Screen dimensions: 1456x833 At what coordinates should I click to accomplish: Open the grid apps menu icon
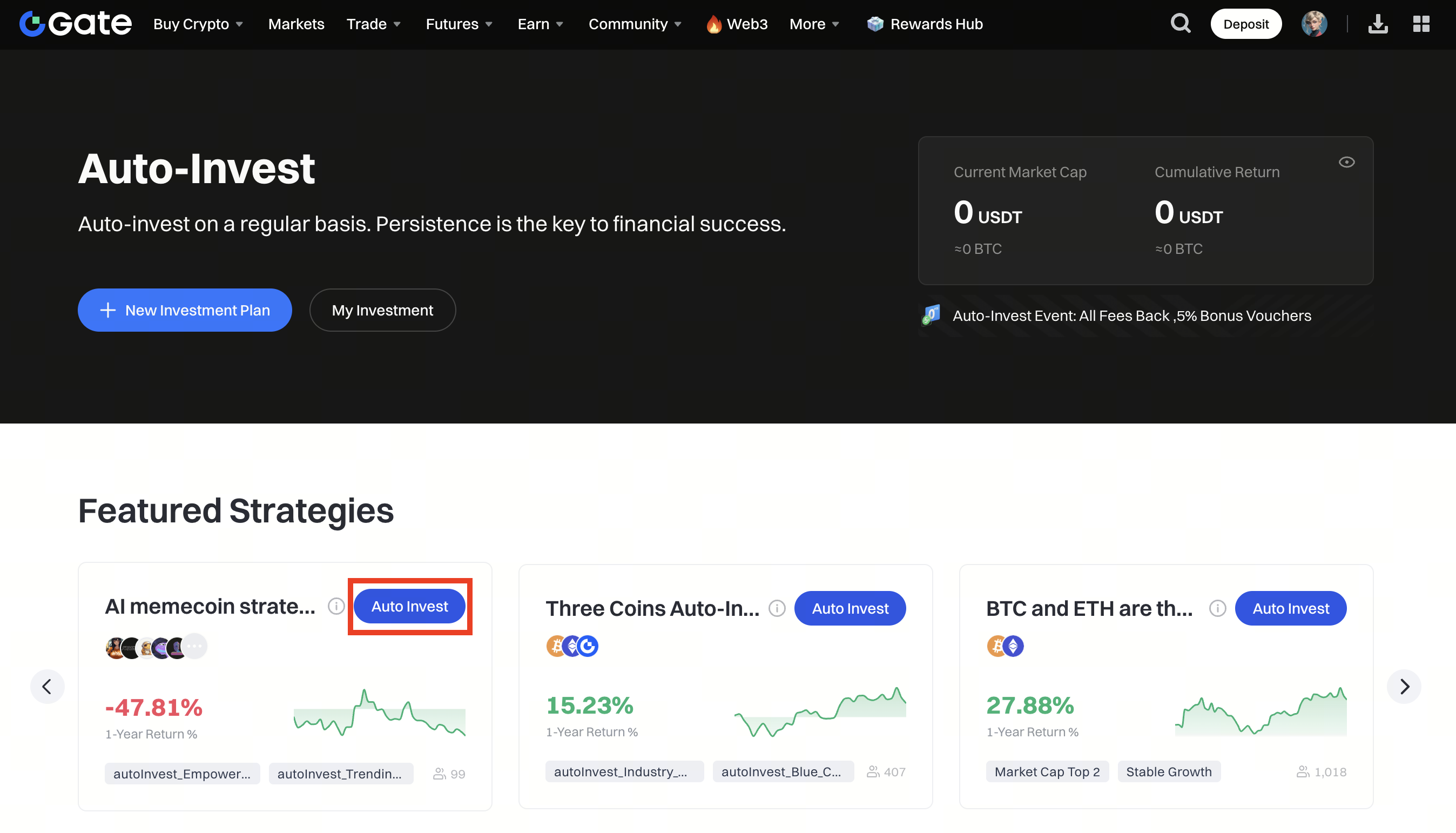pos(1420,24)
